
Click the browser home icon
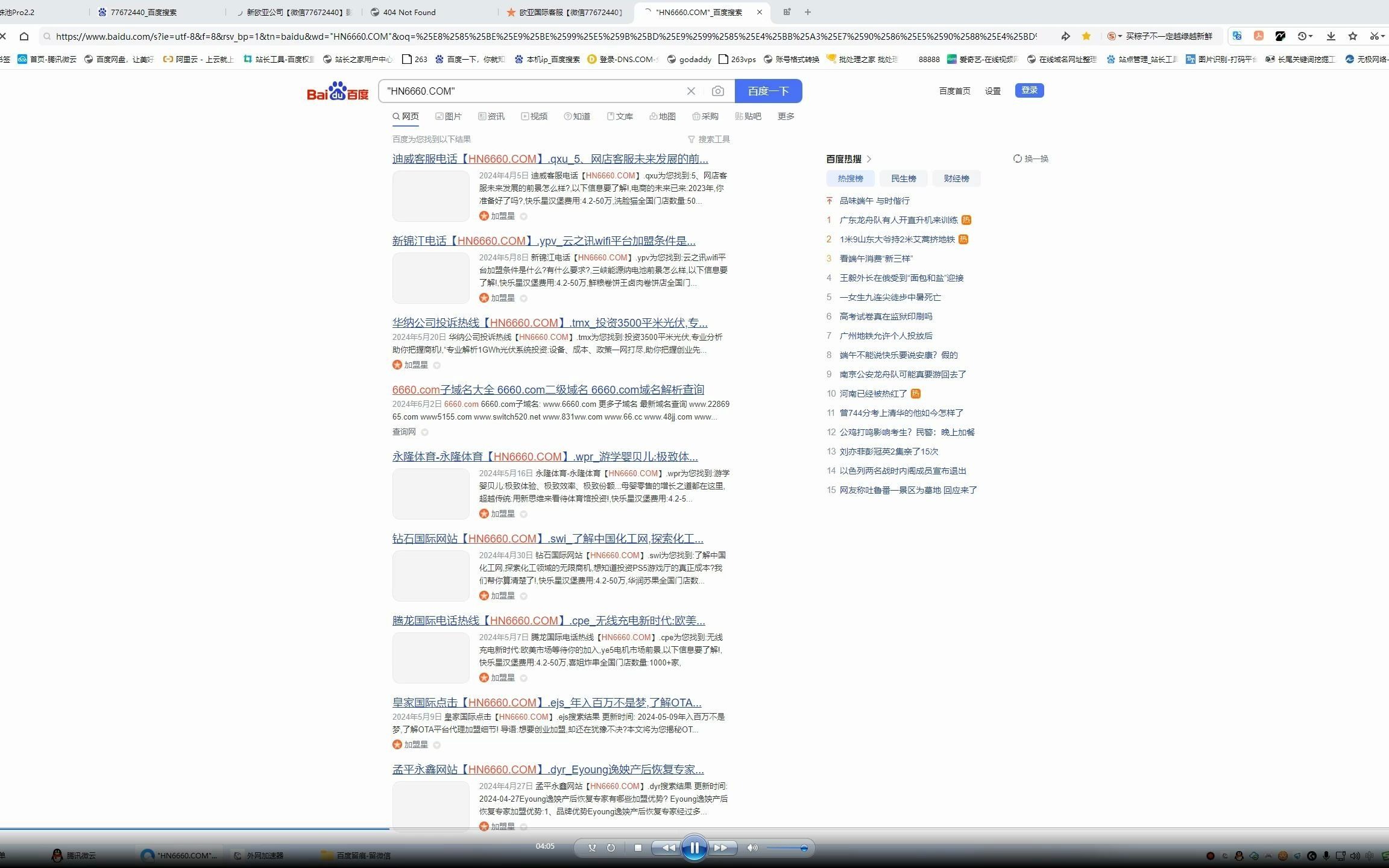pos(24,36)
